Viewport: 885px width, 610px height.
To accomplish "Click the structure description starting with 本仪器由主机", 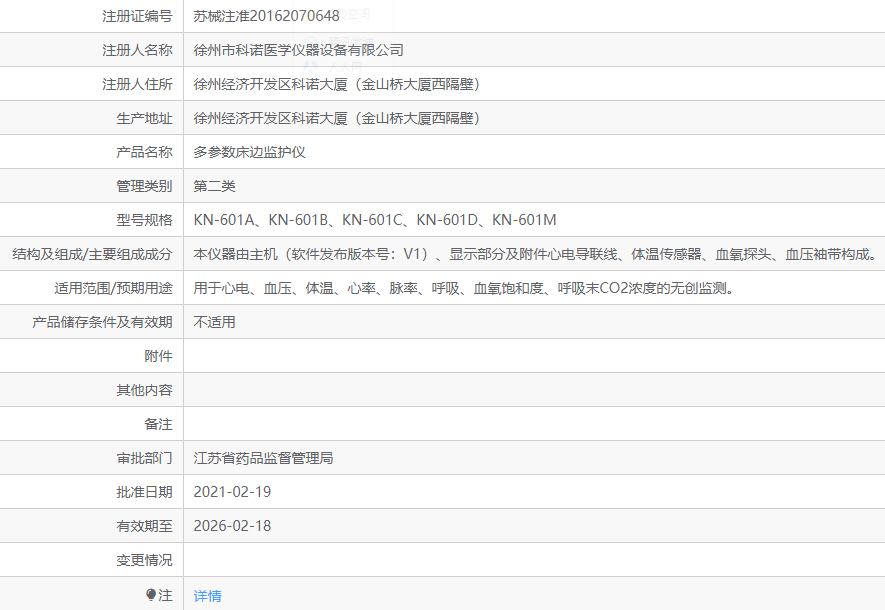I will [x=535, y=254].
